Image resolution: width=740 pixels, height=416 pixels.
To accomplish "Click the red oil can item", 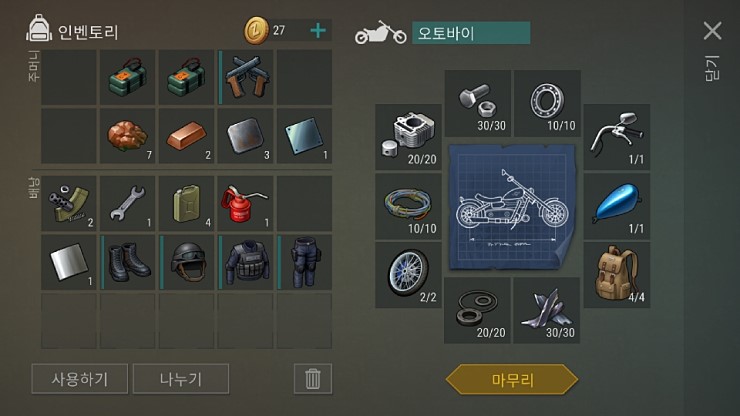I will [x=246, y=204].
